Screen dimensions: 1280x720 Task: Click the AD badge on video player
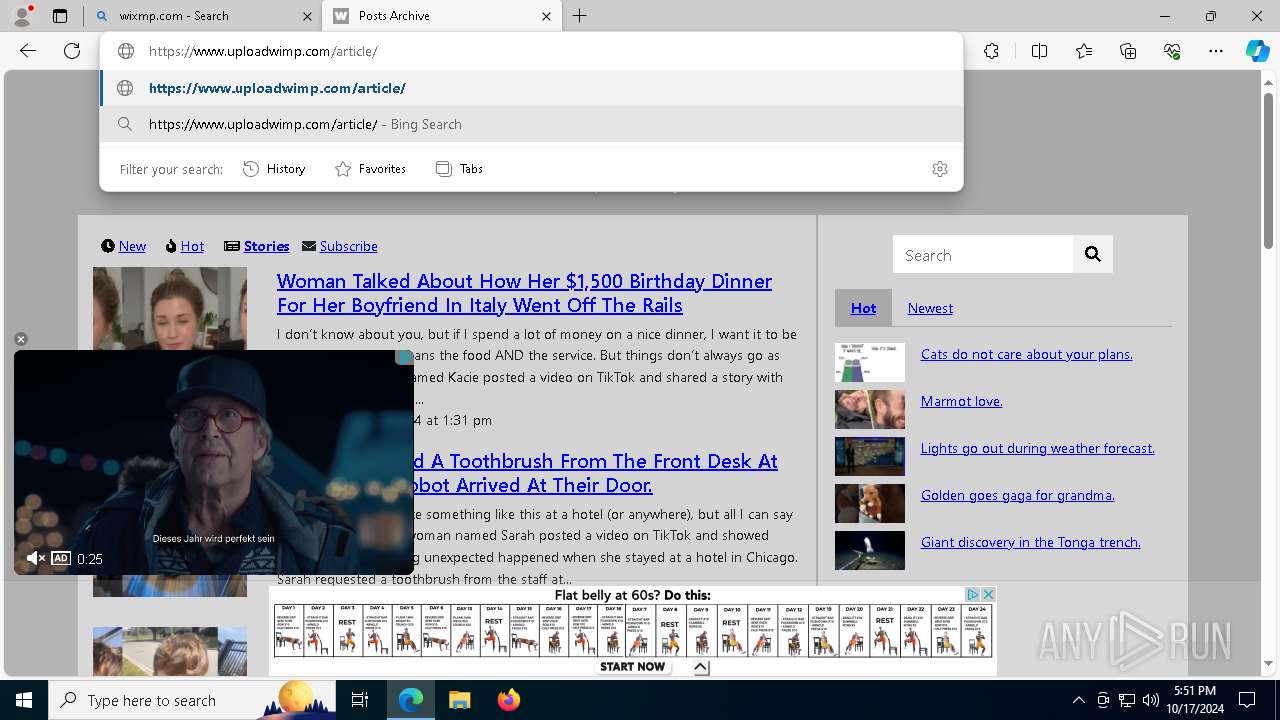click(61, 558)
